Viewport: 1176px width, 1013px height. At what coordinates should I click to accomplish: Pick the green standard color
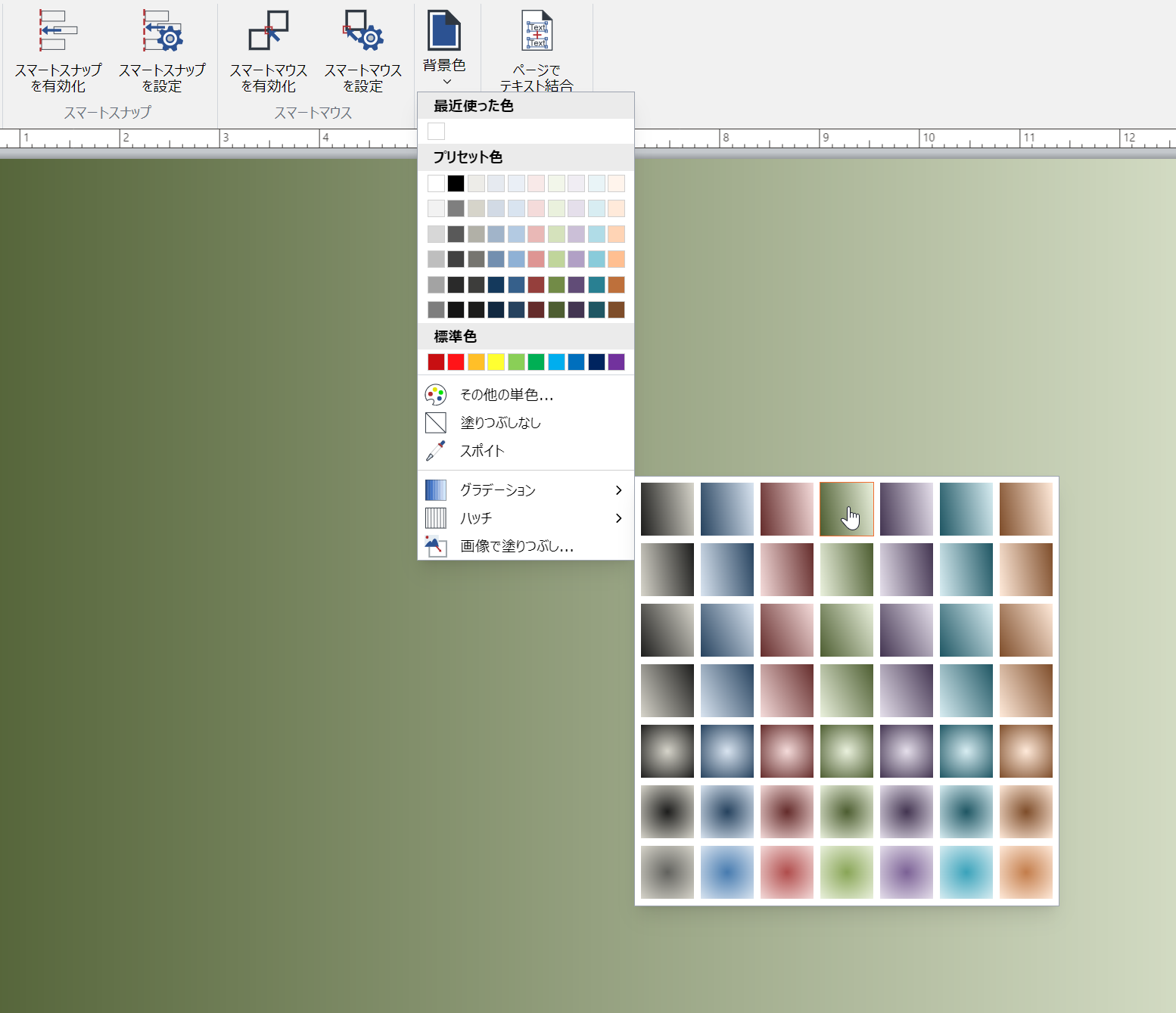[x=536, y=362]
